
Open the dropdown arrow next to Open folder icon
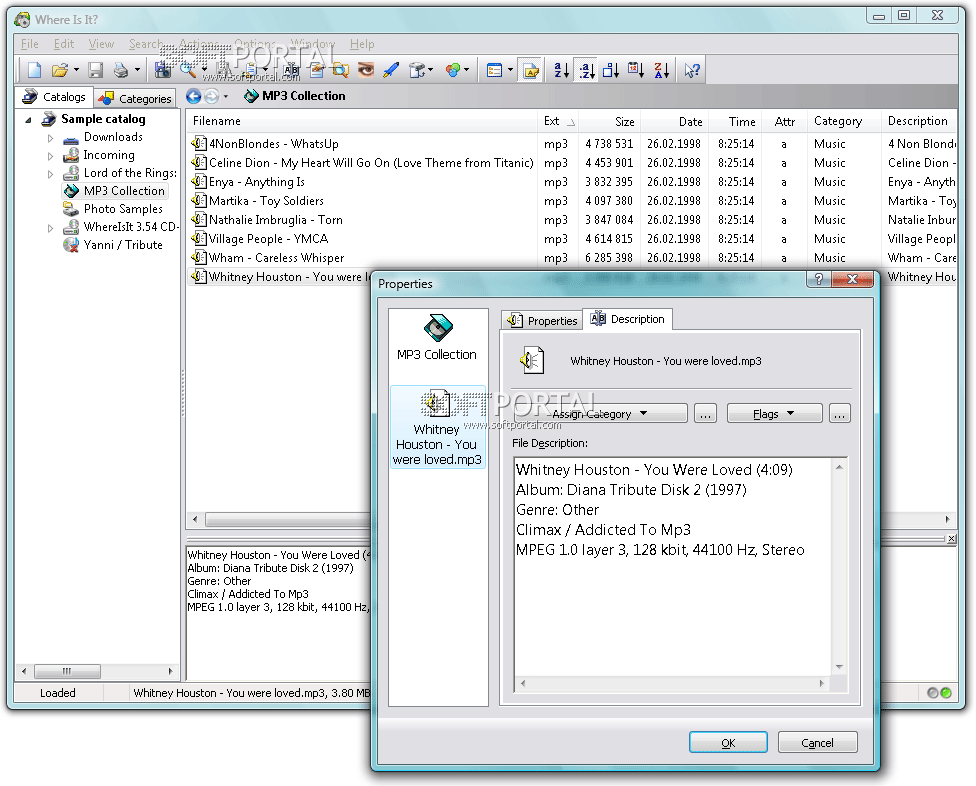click(x=76, y=70)
